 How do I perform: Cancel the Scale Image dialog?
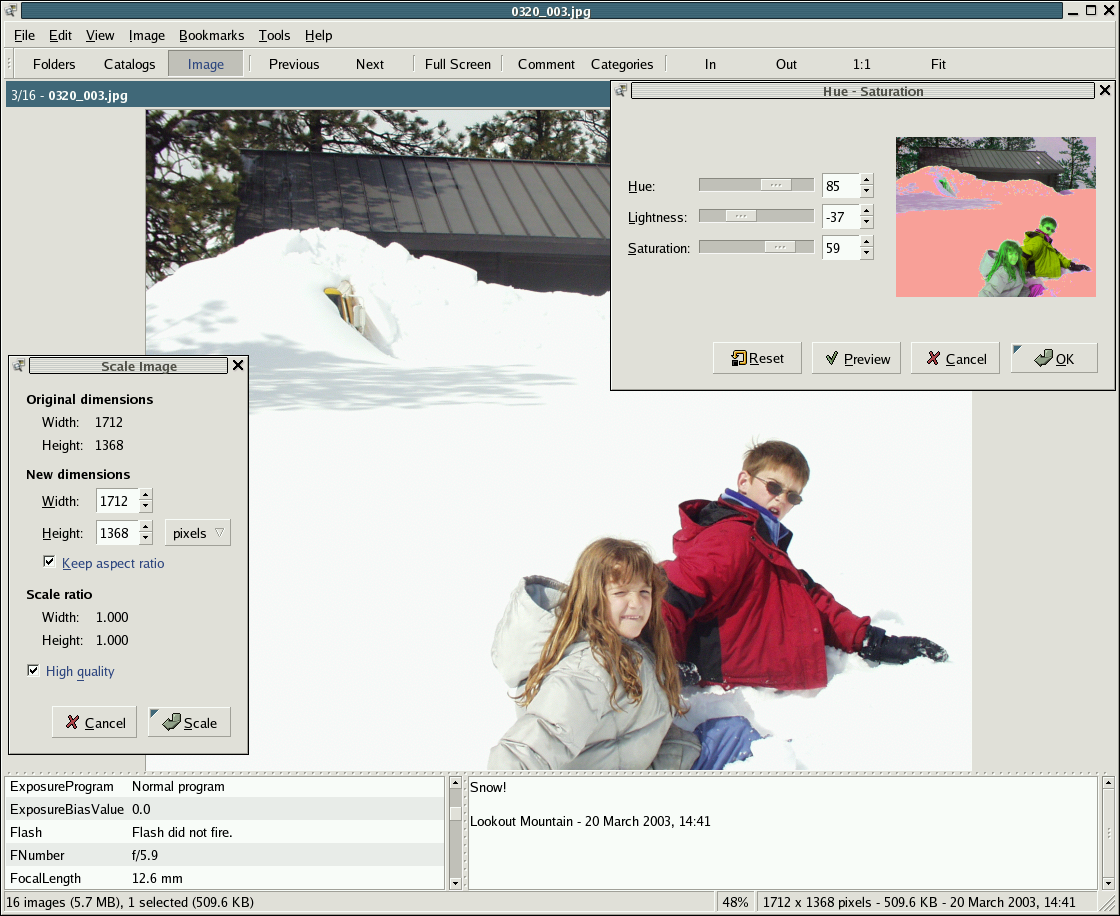(94, 722)
